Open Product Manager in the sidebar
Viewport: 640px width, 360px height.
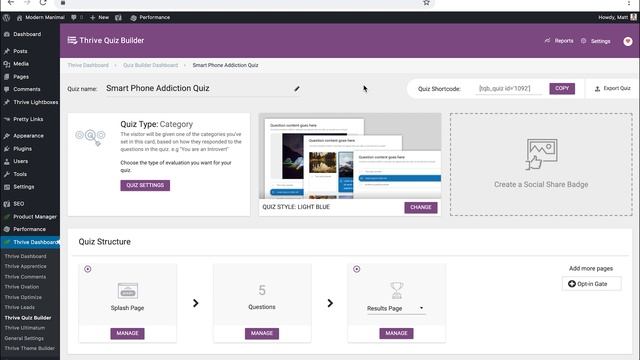35,216
